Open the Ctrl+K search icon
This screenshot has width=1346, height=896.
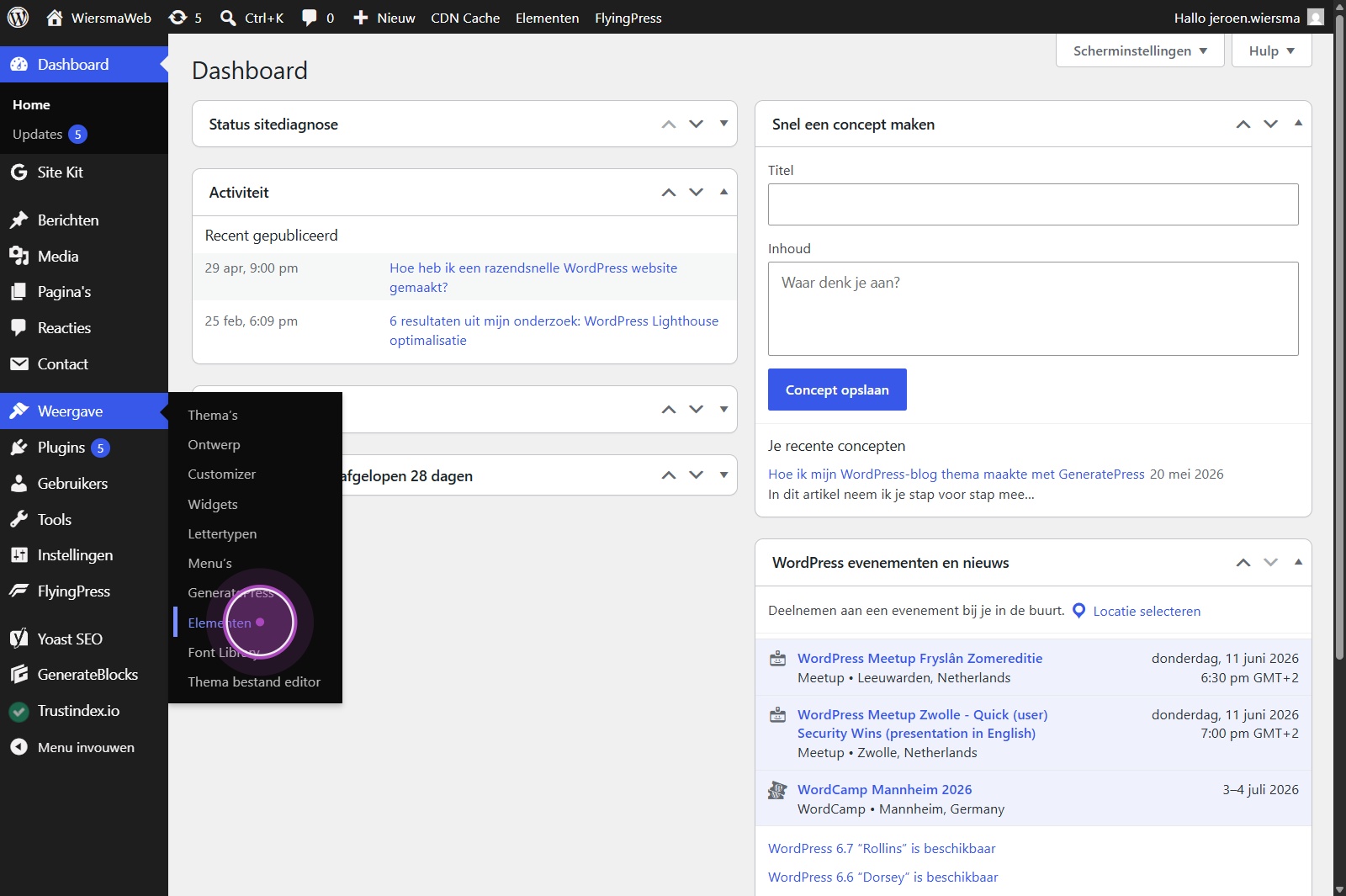(228, 18)
